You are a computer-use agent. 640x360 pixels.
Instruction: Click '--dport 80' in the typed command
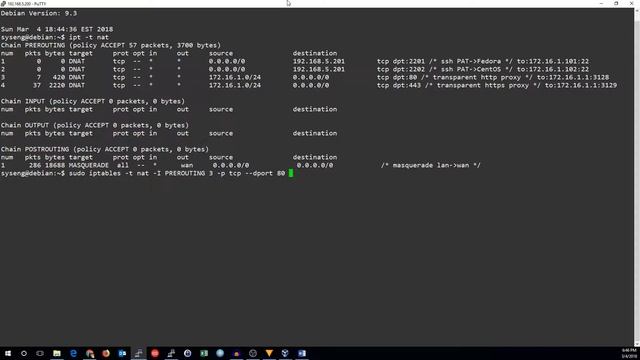265,173
